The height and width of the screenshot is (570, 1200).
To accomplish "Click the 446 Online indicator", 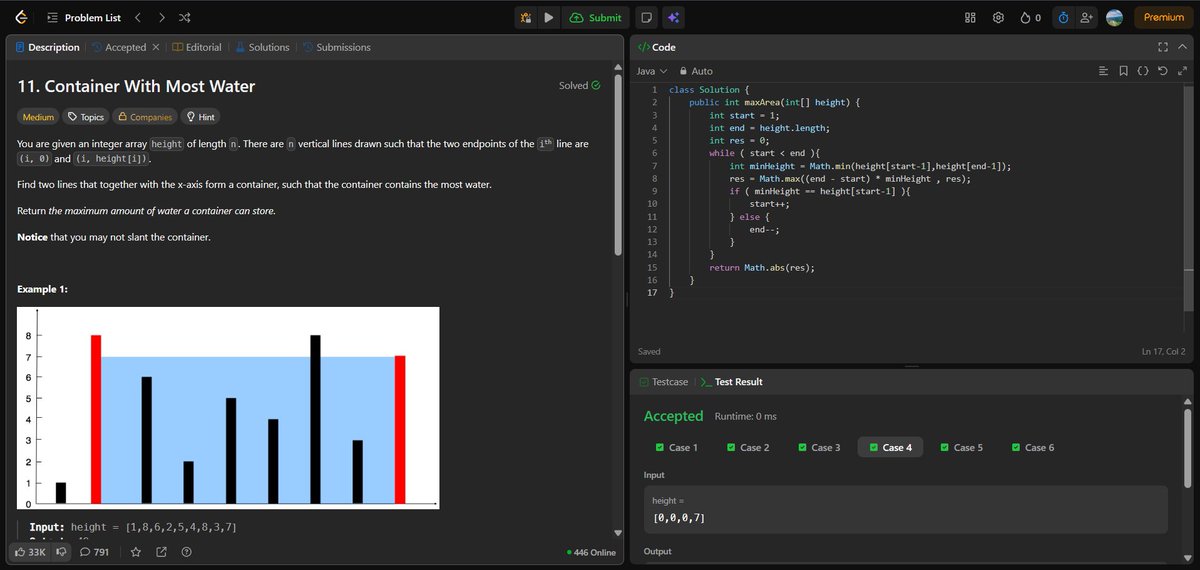I will (591, 552).
